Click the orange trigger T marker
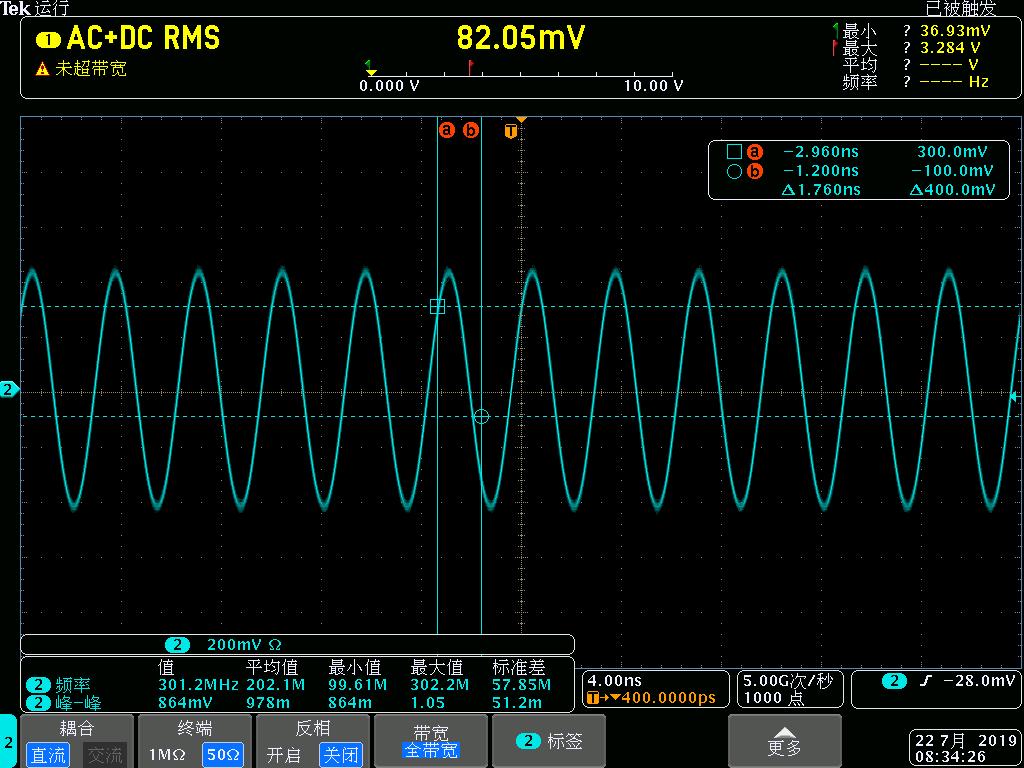Viewport: 1024px width, 768px height. [x=511, y=131]
